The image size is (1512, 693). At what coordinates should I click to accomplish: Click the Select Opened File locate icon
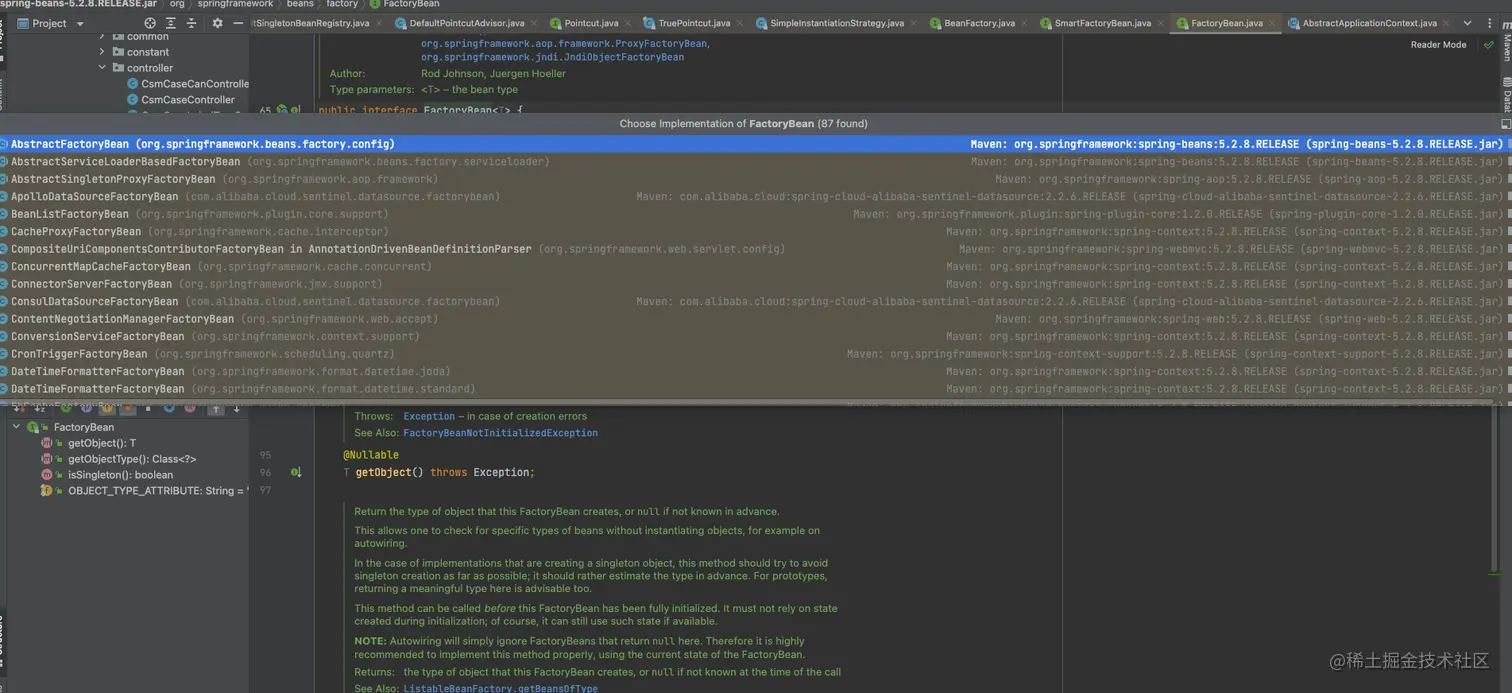pyautogui.click(x=150, y=23)
